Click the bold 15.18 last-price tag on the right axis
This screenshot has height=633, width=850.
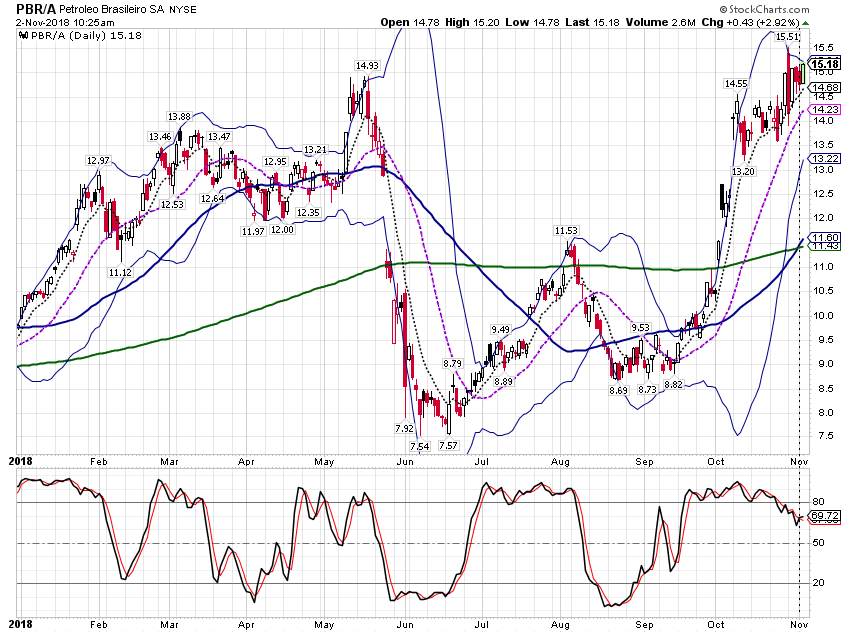[x=825, y=64]
